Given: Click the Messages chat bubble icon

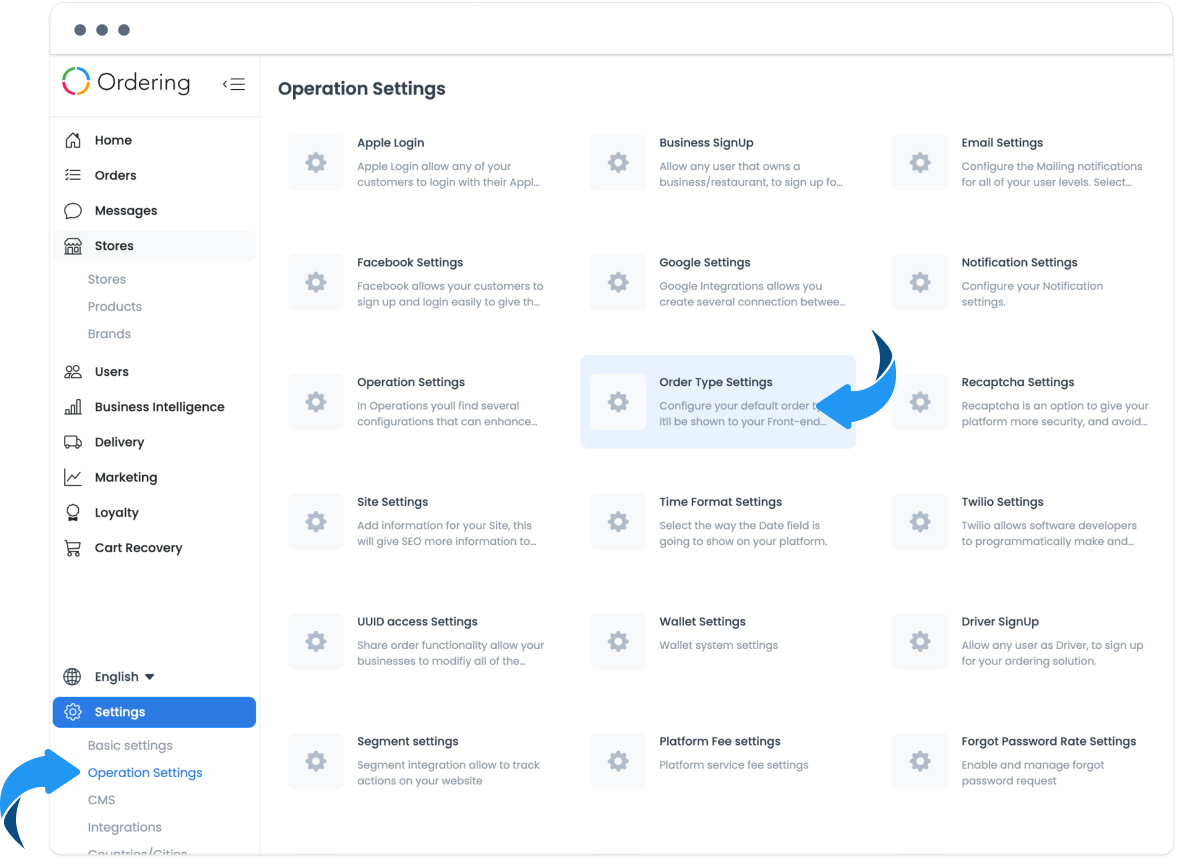Looking at the screenshot, I should point(73,210).
